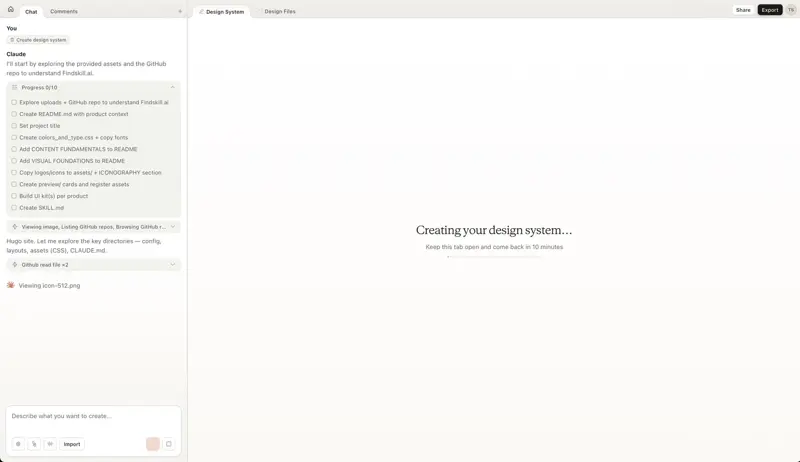
Task: Check Add VISUAL FOUNDATIONS to README
Action: 14,161
